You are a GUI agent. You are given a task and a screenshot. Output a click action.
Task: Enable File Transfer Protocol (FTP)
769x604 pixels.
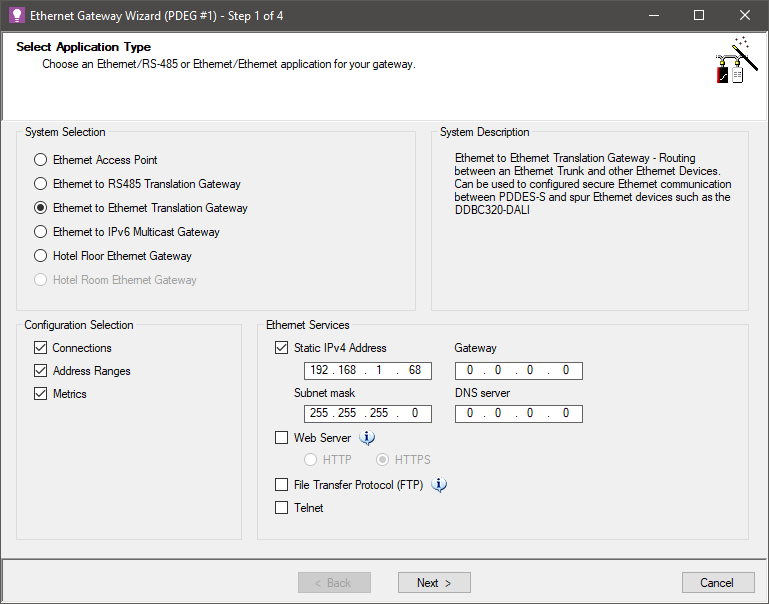click(x=282, y=485)
